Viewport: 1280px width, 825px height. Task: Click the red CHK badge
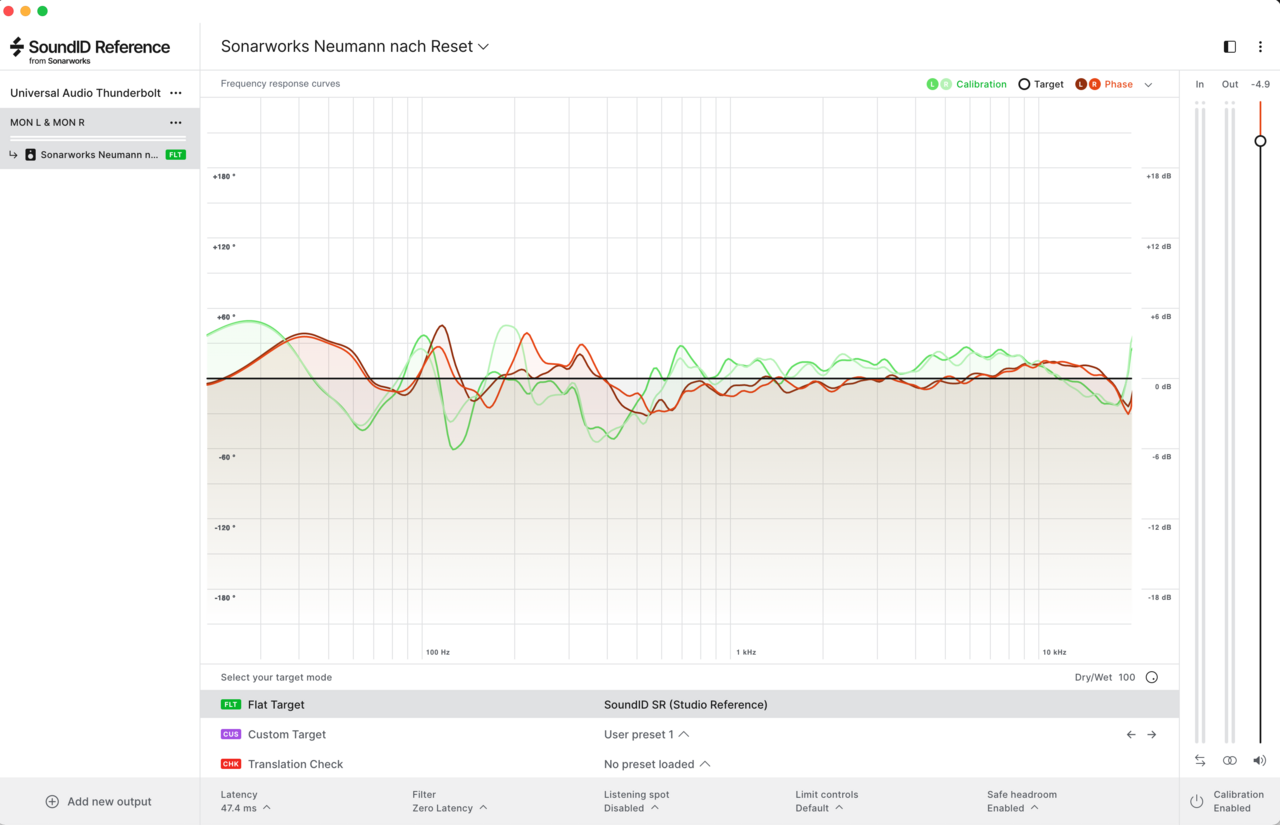[231, 764]
